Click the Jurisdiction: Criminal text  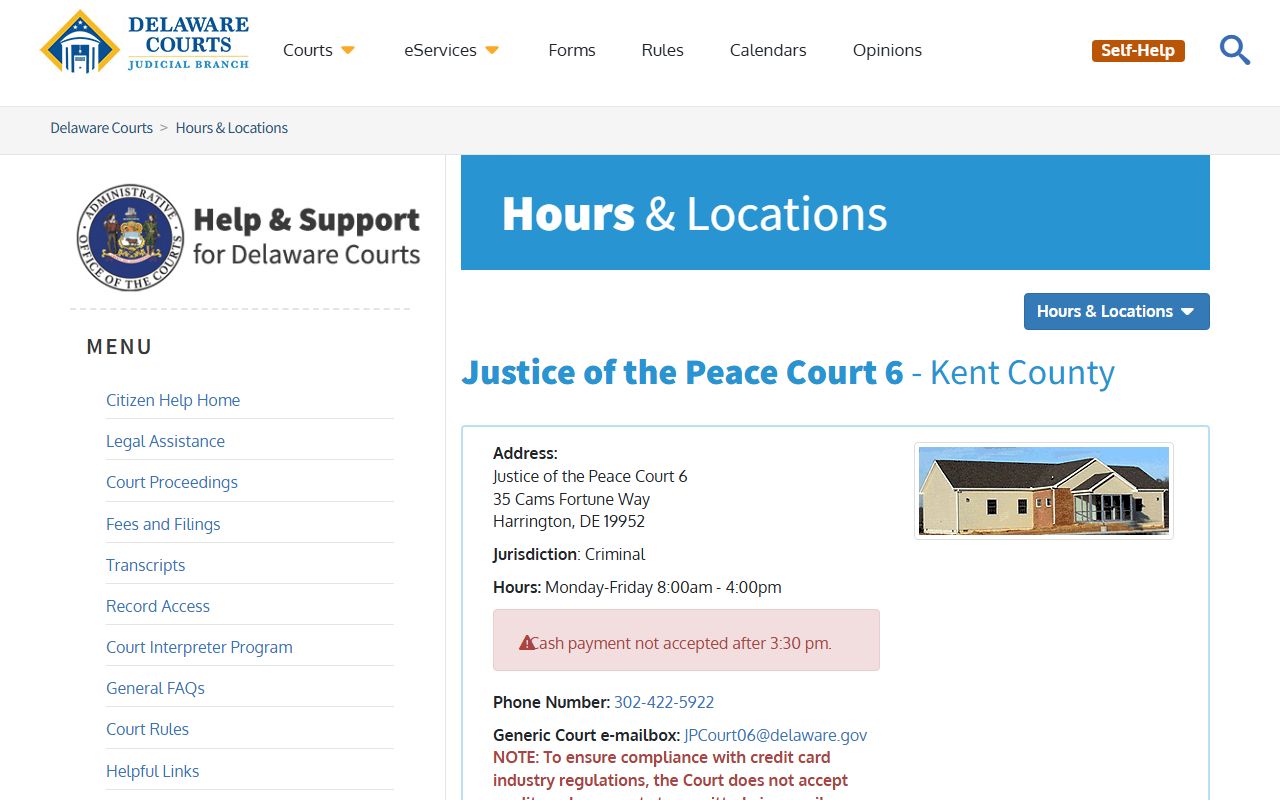[569, 554]
